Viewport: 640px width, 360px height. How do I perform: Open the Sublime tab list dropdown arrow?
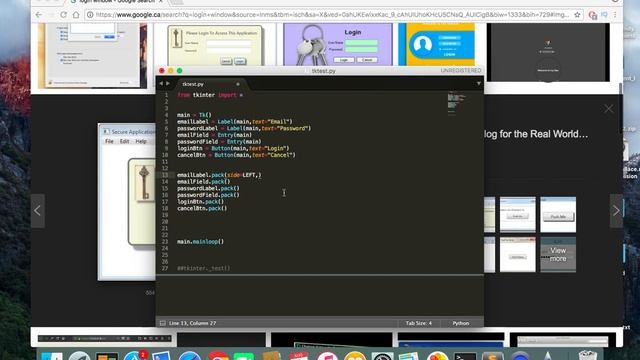[x=478, y=84]
